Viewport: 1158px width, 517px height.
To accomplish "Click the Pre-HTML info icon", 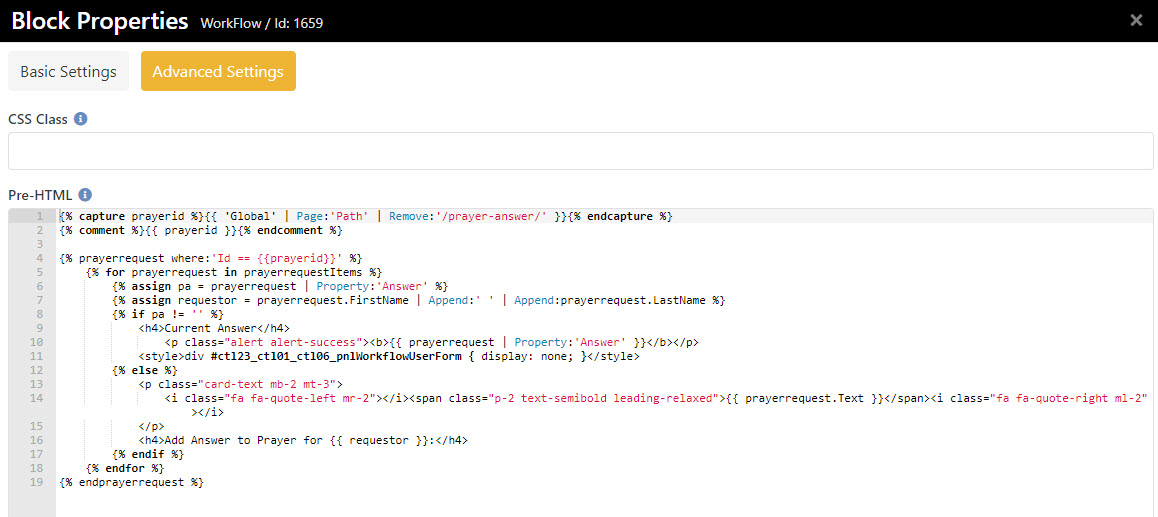I will coord(85,195).
